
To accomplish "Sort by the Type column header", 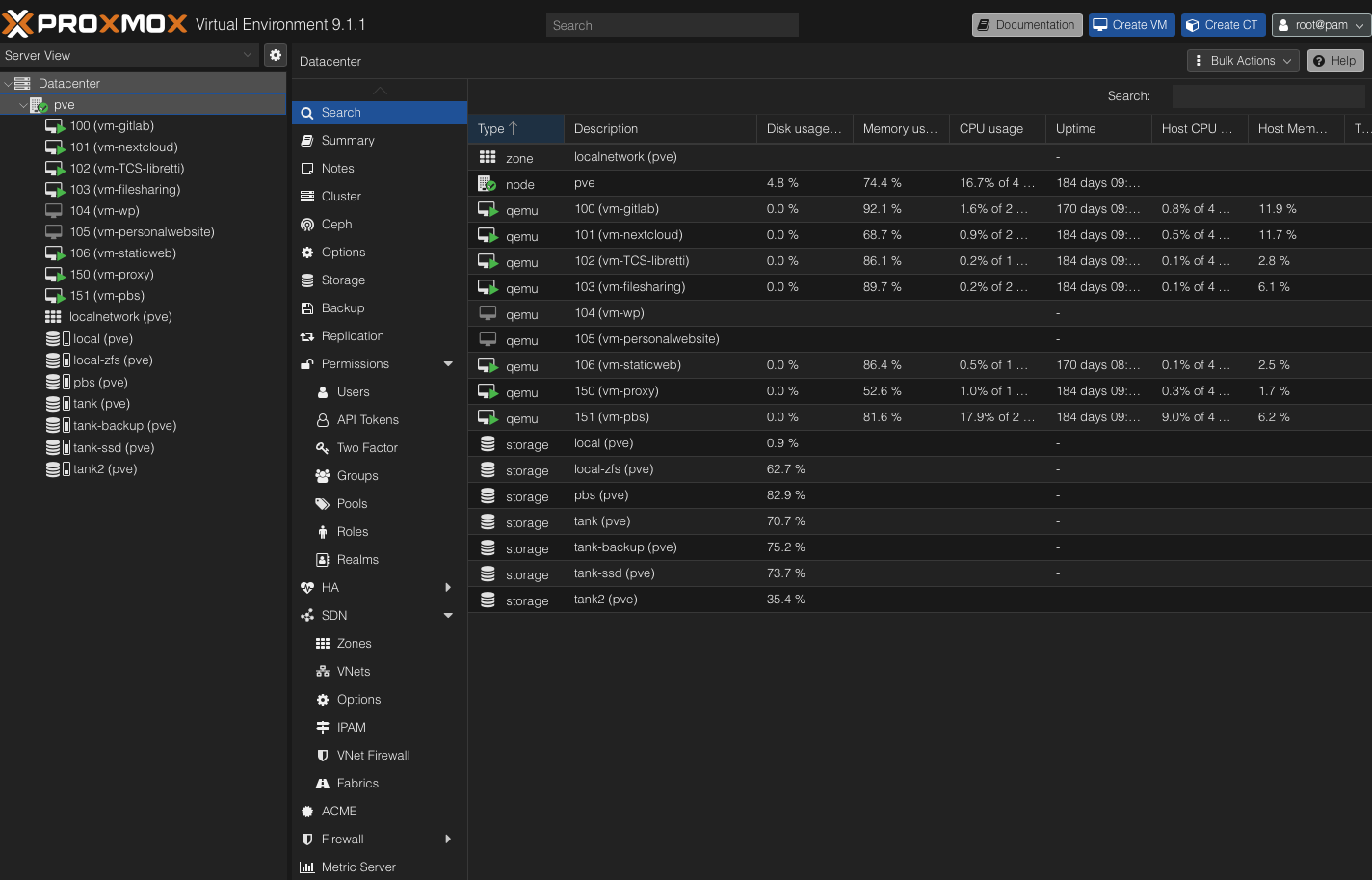I will click(515, 129).
